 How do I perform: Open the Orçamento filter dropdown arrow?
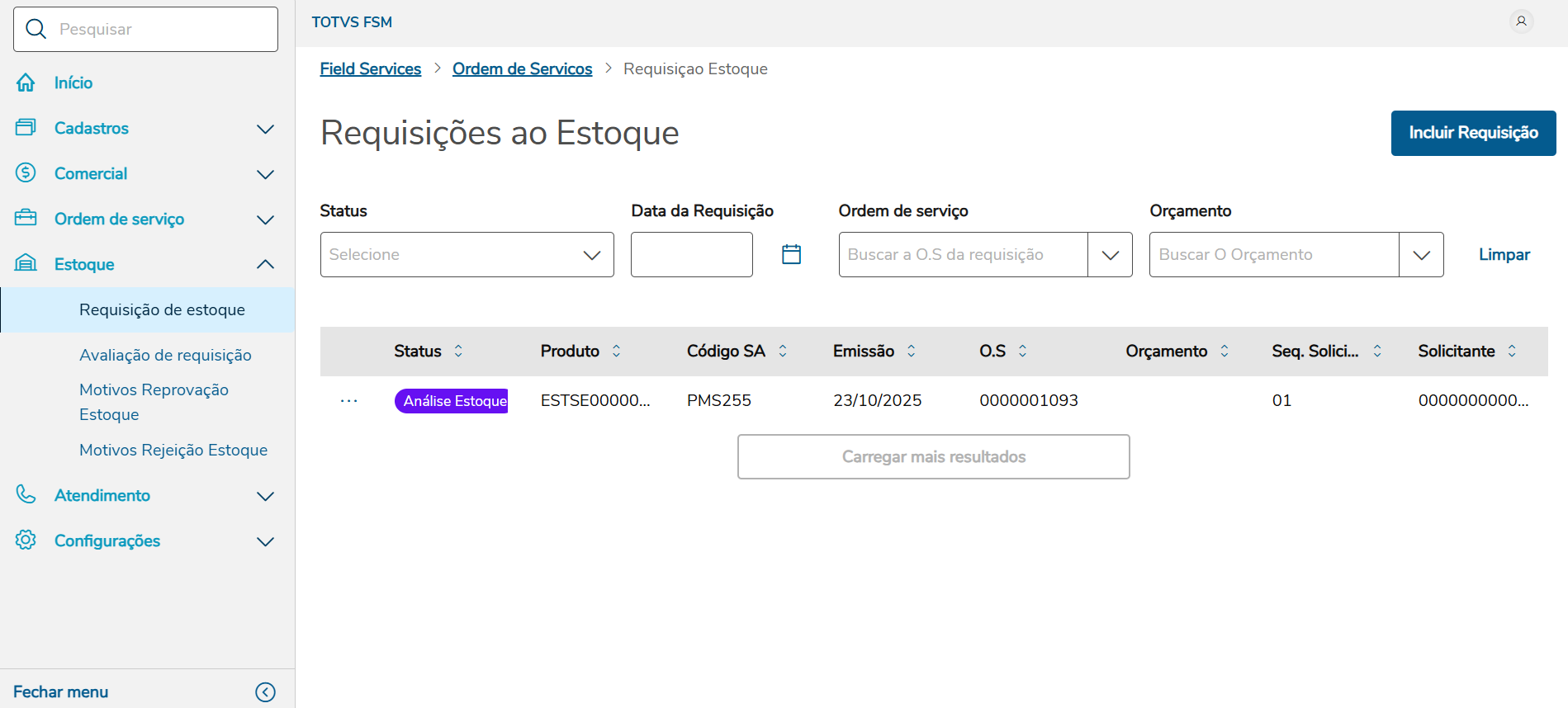(x=1421, y=254)
